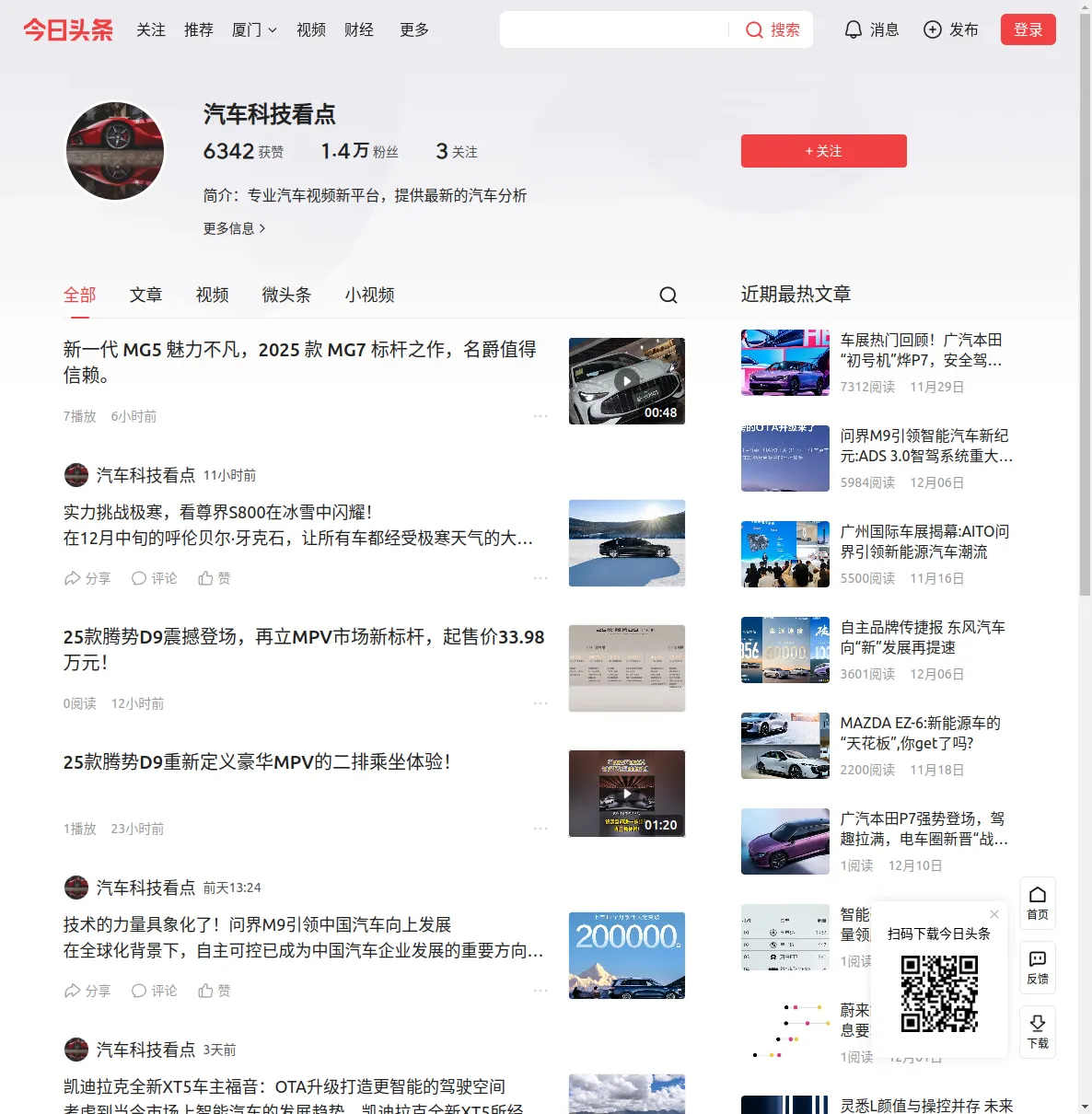Open more options for 腾势D9 33.98万 article
This screenshot has width=1092, height=1114.
(540, 703)
